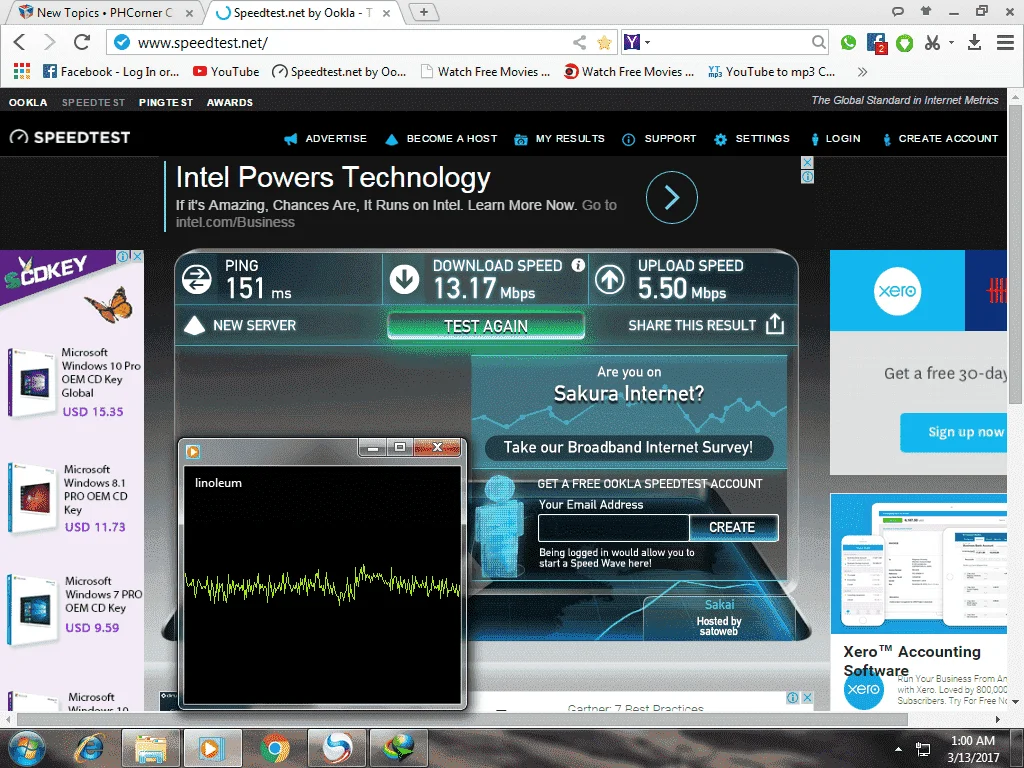Open the Facebook notifications extension icon
This screenshot has height=768, width=1024.
[876, 43]
